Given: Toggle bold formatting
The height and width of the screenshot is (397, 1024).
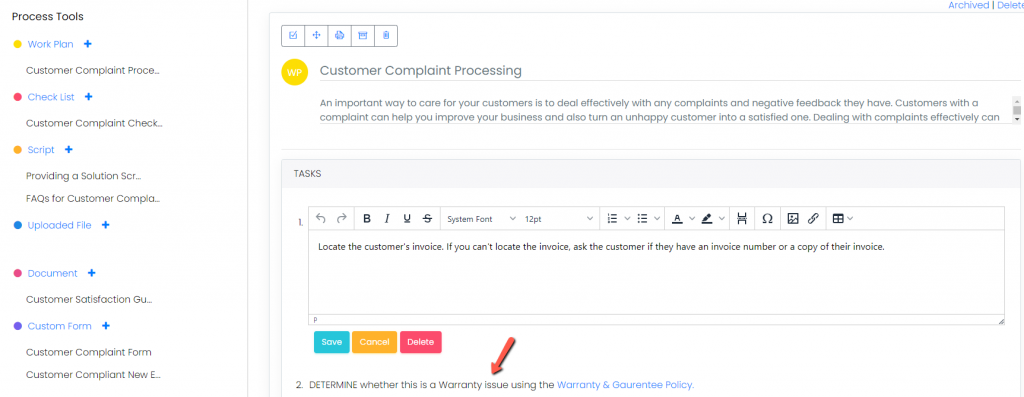Looking at the screenshot, I should (367, 219).
